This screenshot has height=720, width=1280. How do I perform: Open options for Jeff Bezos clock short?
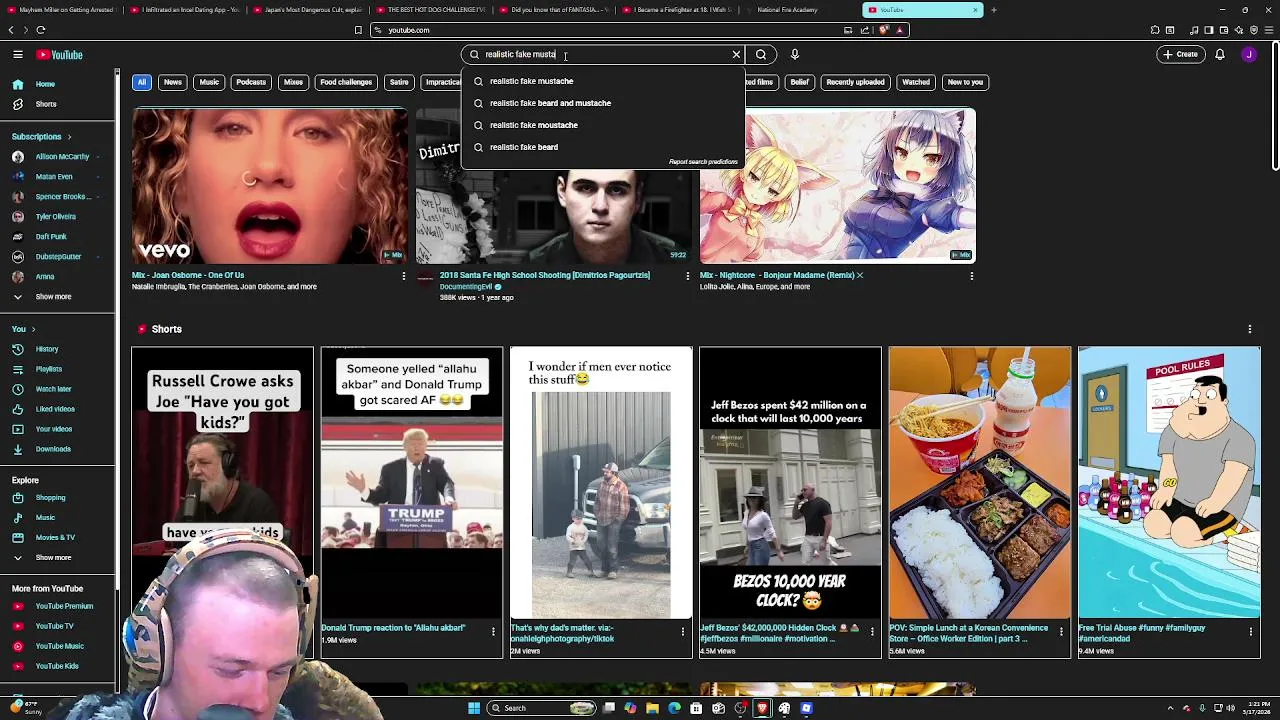point(872,631)
